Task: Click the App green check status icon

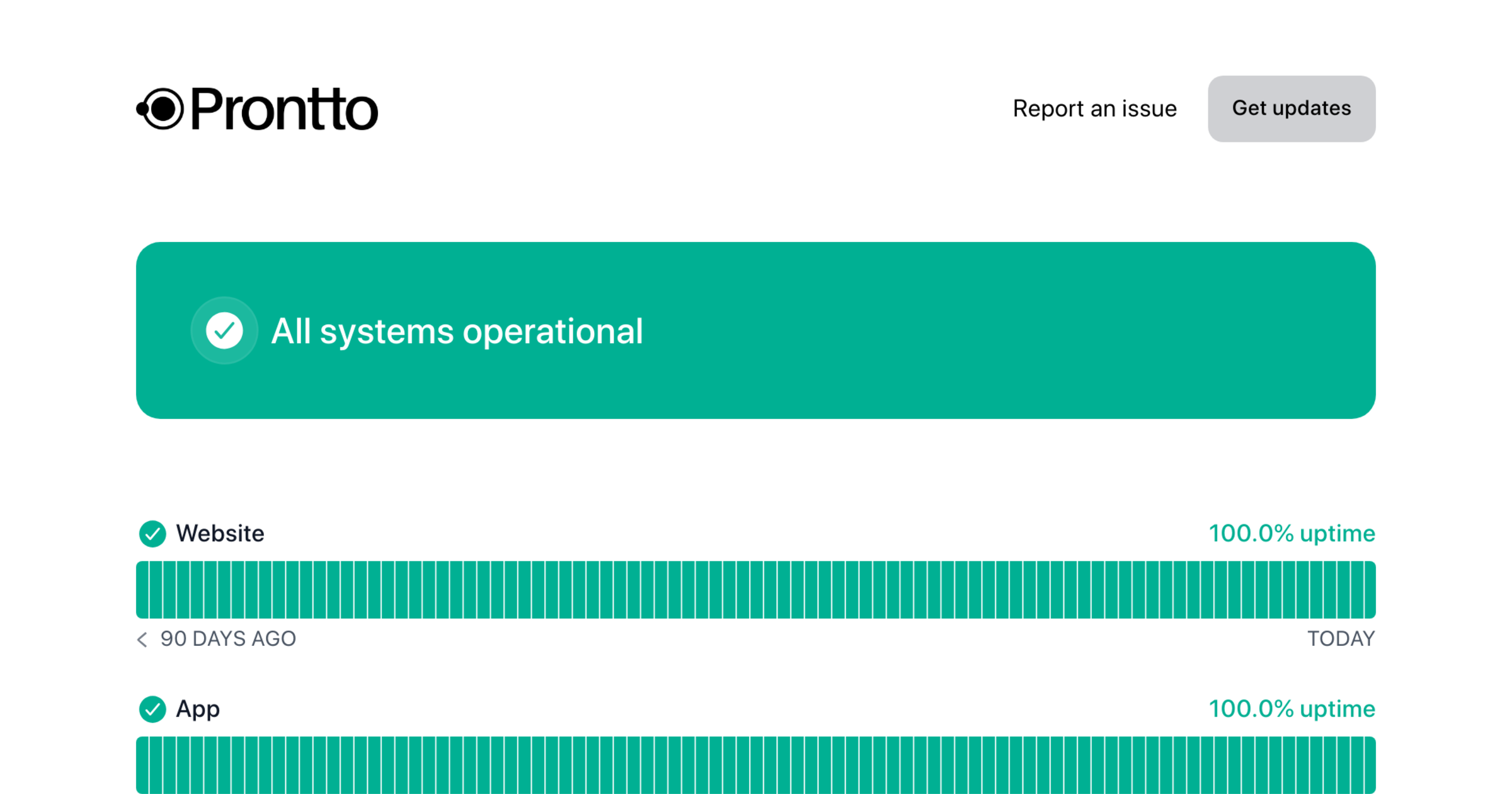Action: tap(152, 710)
